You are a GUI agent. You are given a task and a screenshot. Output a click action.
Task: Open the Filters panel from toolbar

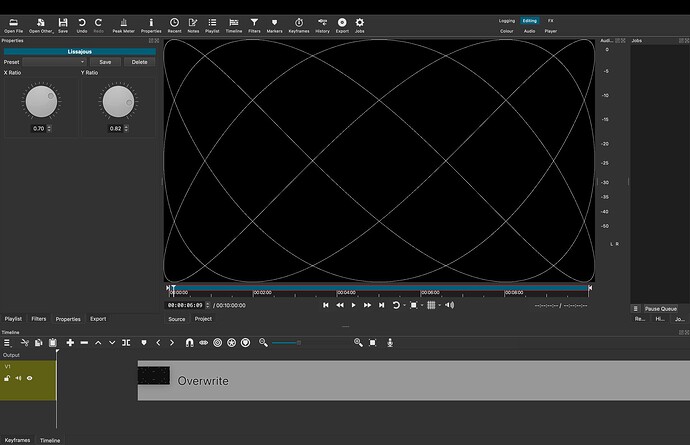(254, 26)
